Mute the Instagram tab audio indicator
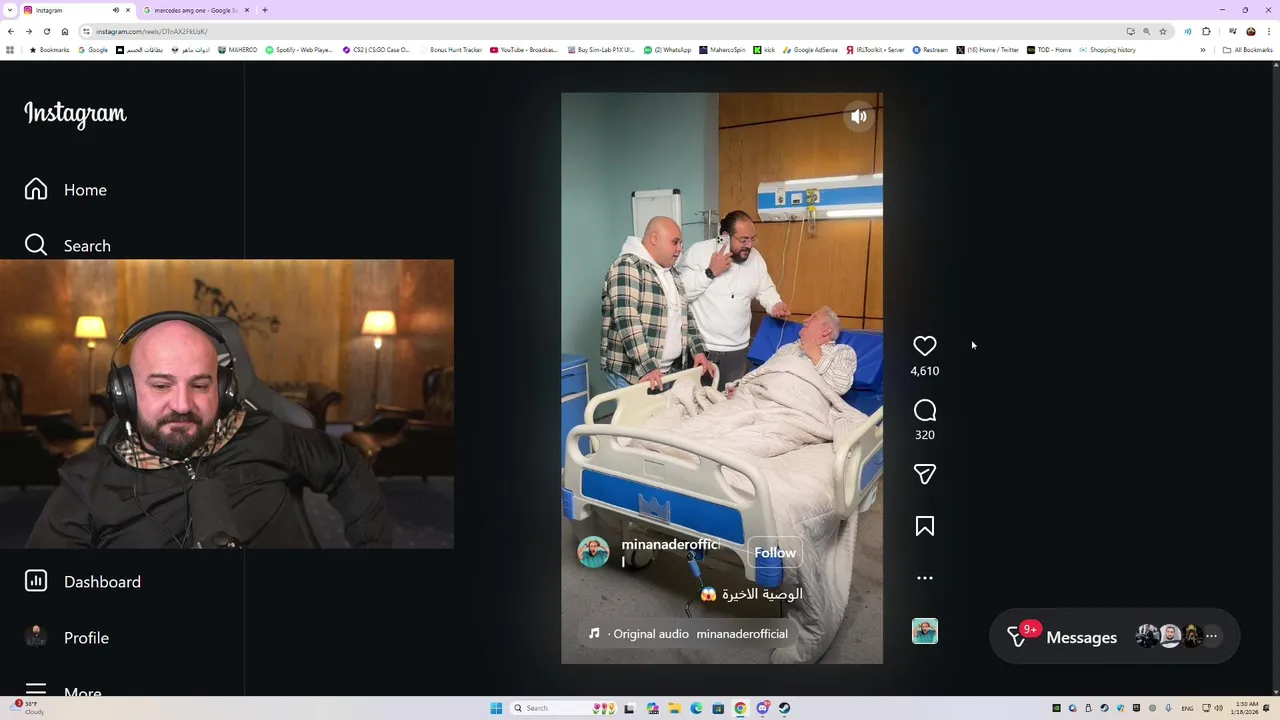1280x720 pixels. coord(116,10)
